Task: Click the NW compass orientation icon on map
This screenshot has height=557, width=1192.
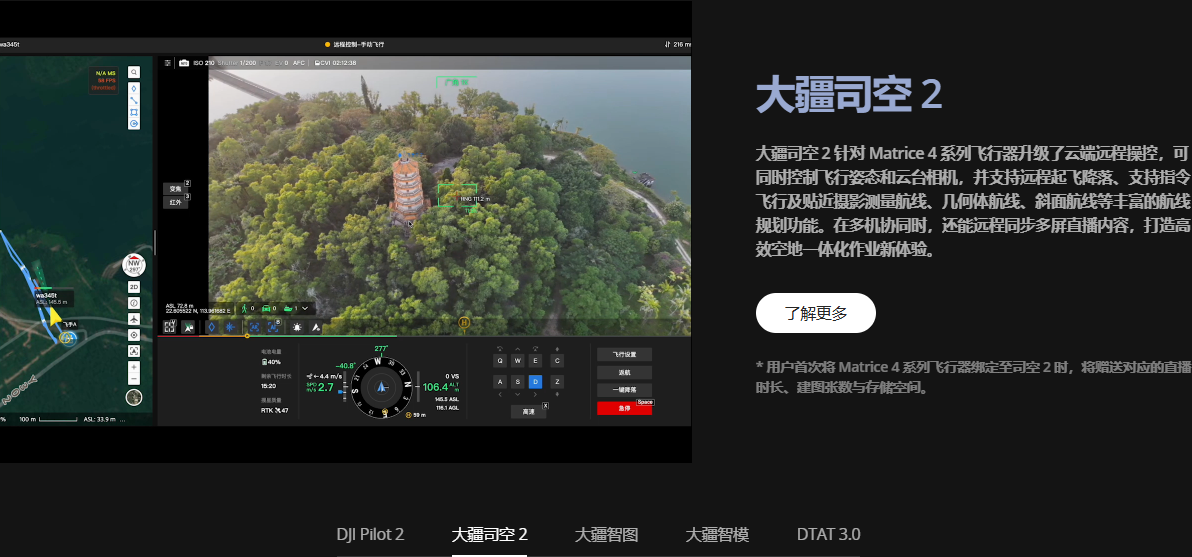Action: [x=133, y=265]
